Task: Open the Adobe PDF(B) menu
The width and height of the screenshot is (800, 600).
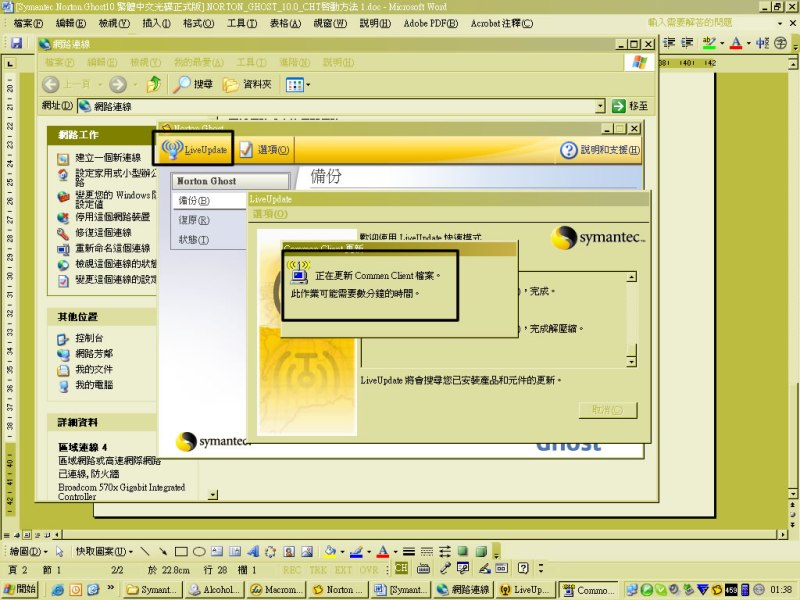Action: click(x=431, y=23)
